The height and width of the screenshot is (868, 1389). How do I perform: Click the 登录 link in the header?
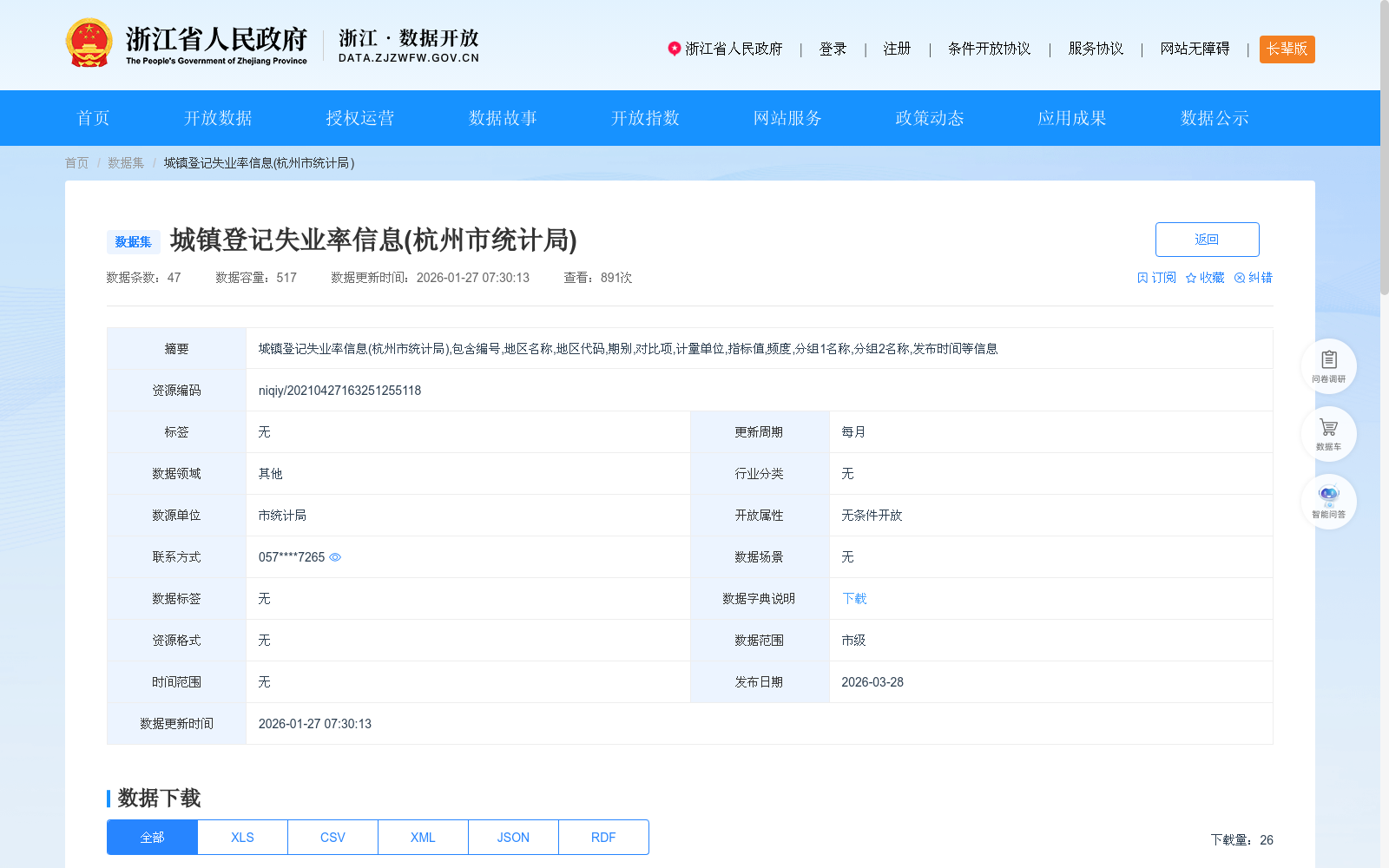coord(833,49)
